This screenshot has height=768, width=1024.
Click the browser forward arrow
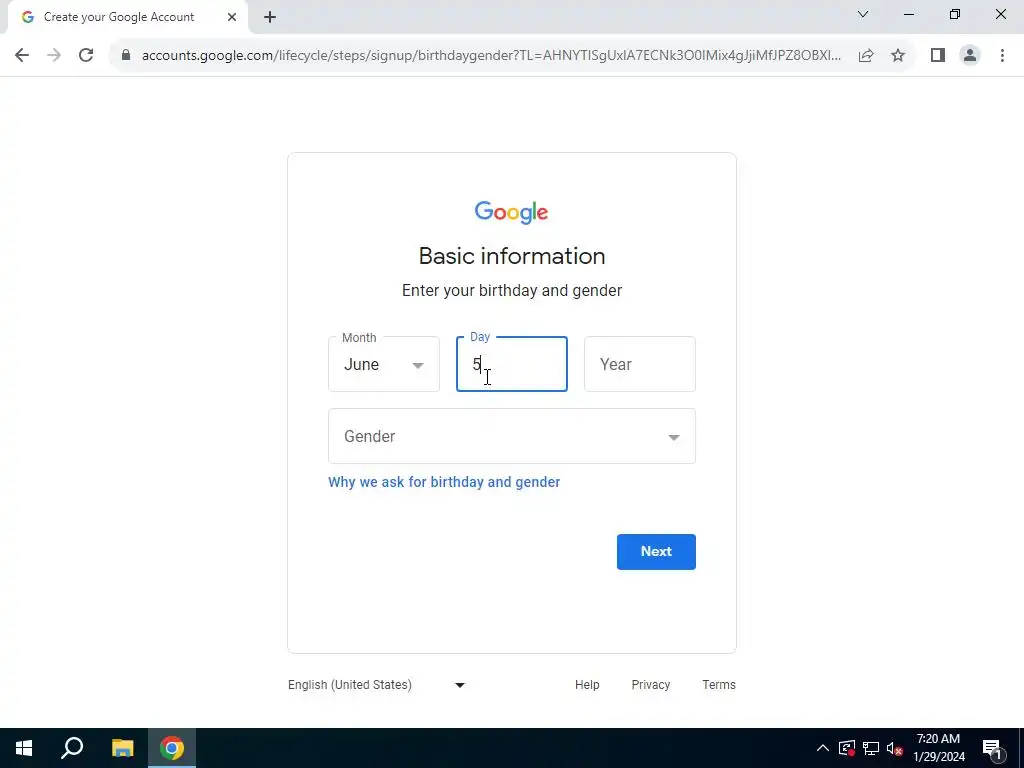[54, 56]
